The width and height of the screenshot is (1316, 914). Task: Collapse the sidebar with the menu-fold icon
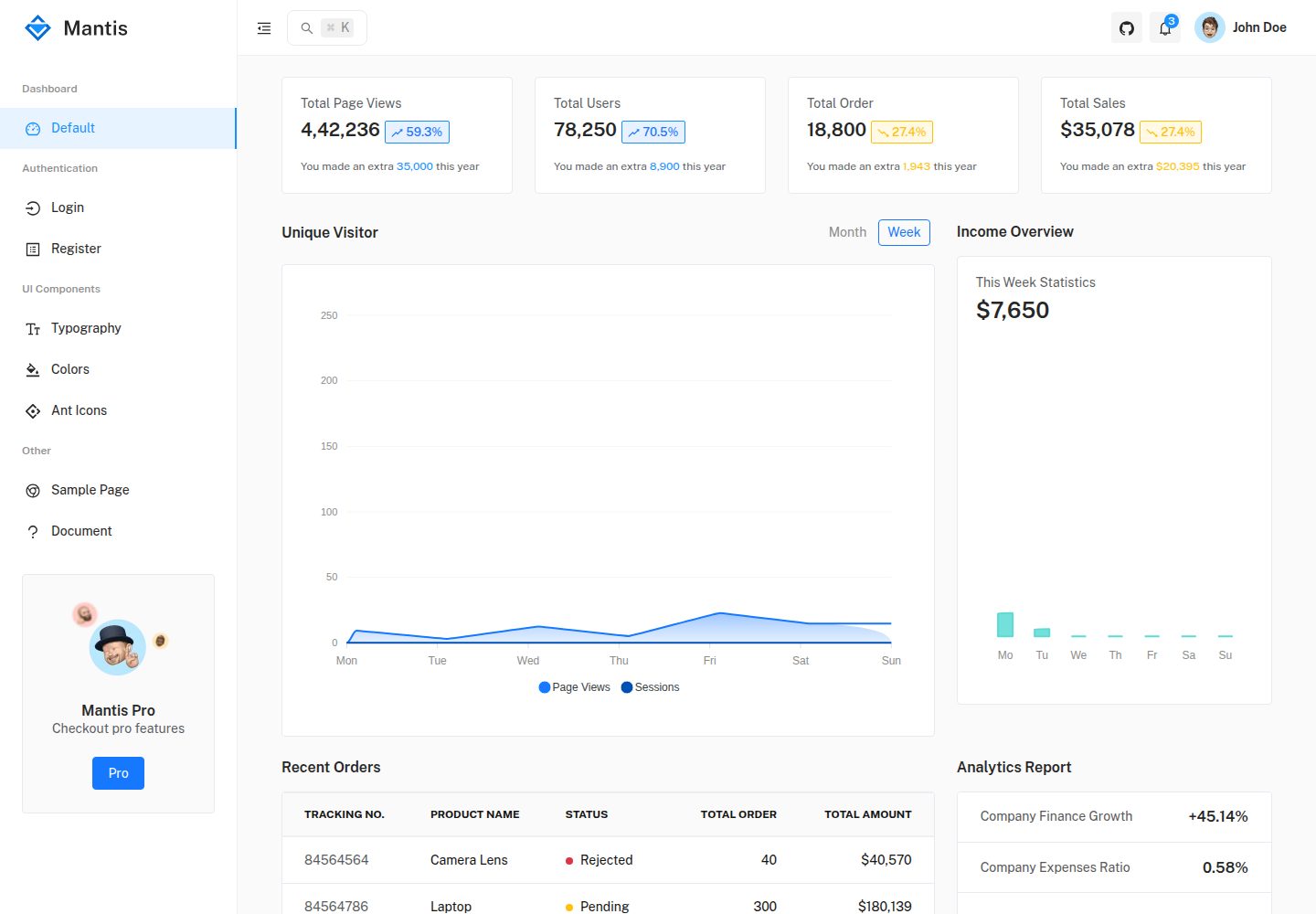coord(264,28)
